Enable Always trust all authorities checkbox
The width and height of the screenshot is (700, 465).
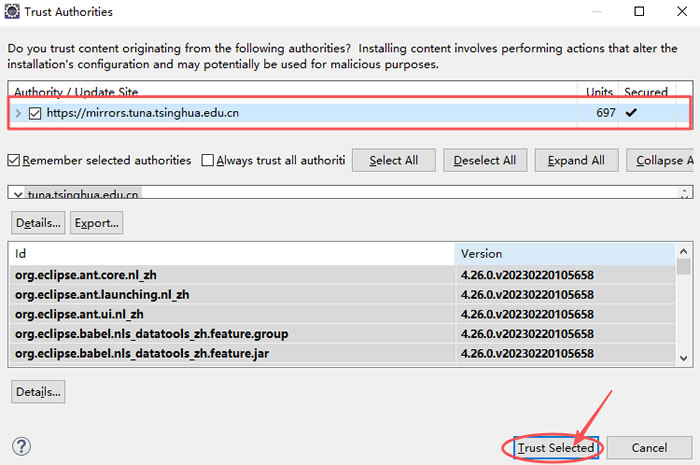(x=208, y=160)
